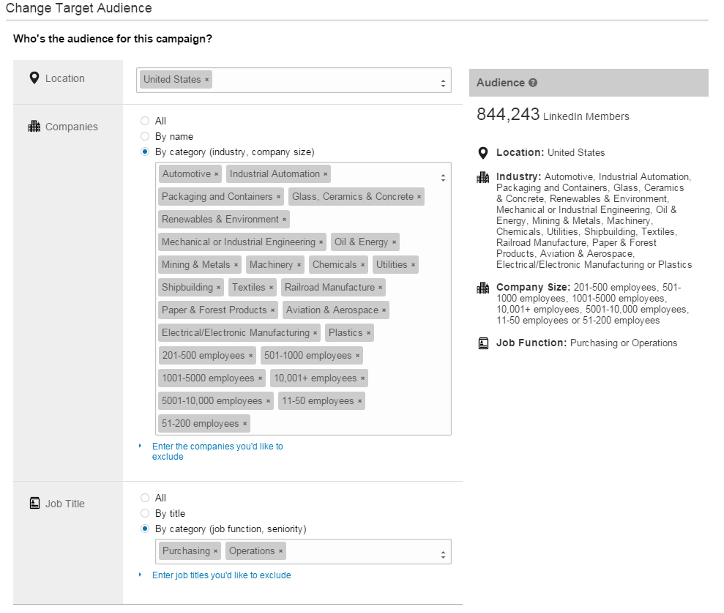724x613 pixels.
Task: Delete the Purchasing job function tag
Action: point(216,551)
